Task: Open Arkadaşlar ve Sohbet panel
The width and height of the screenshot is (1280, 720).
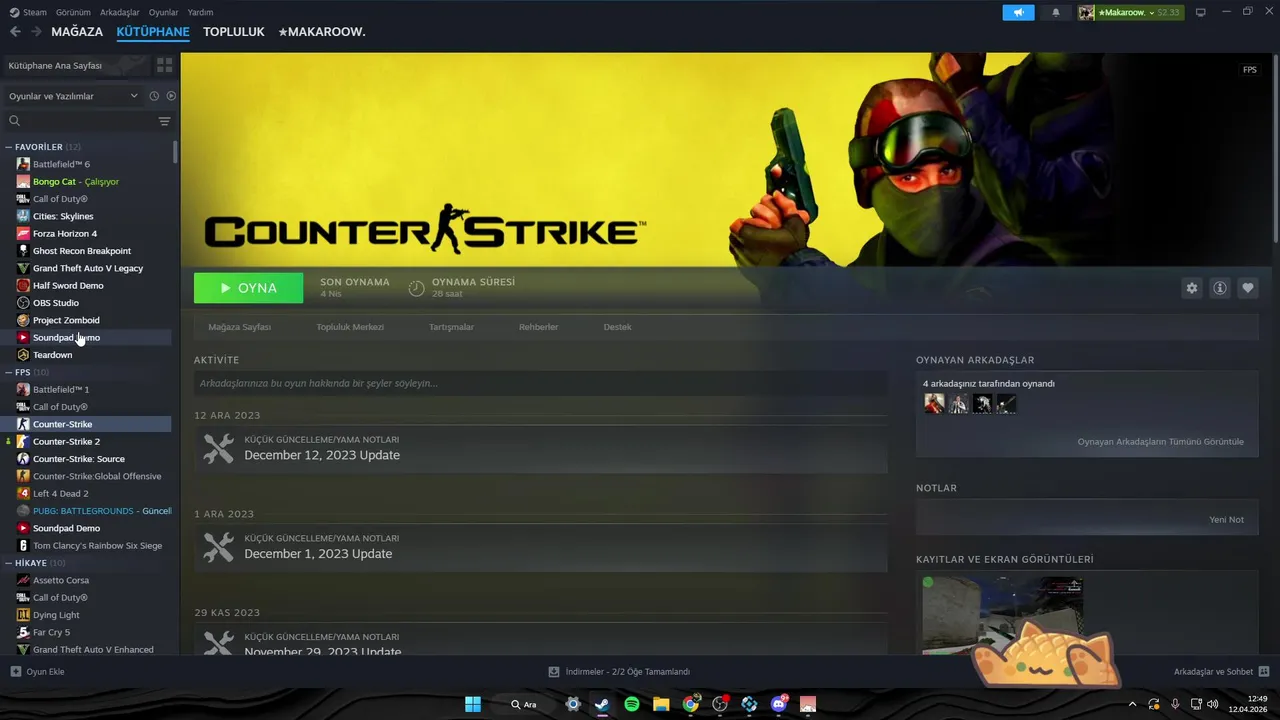Action: 1221,672
